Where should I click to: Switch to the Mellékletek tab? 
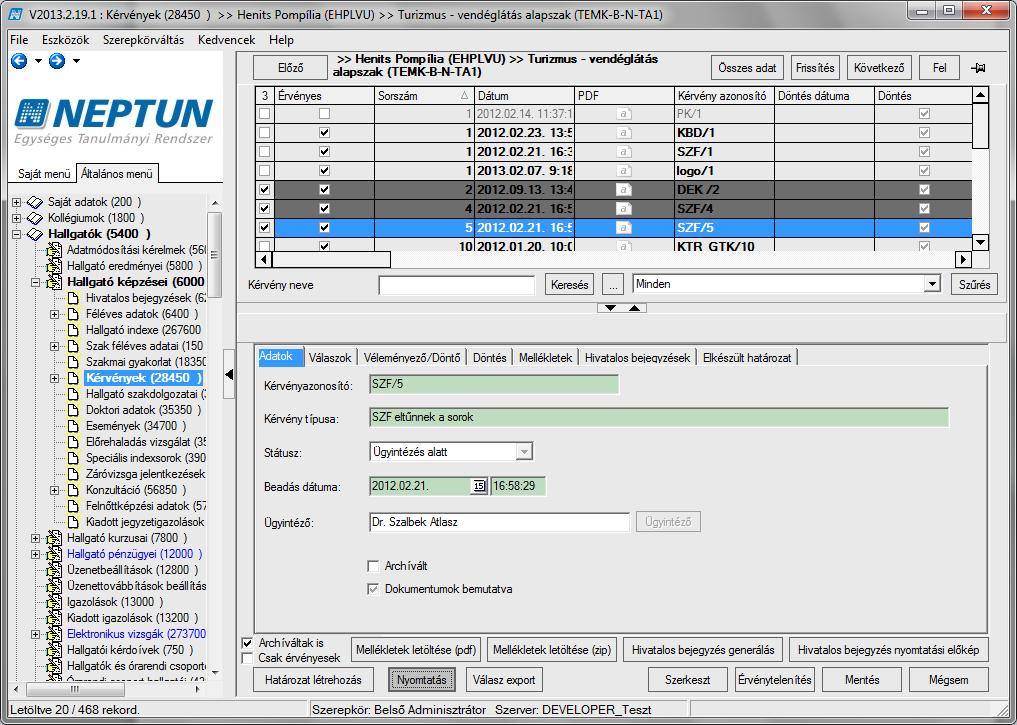coord(545,357)
